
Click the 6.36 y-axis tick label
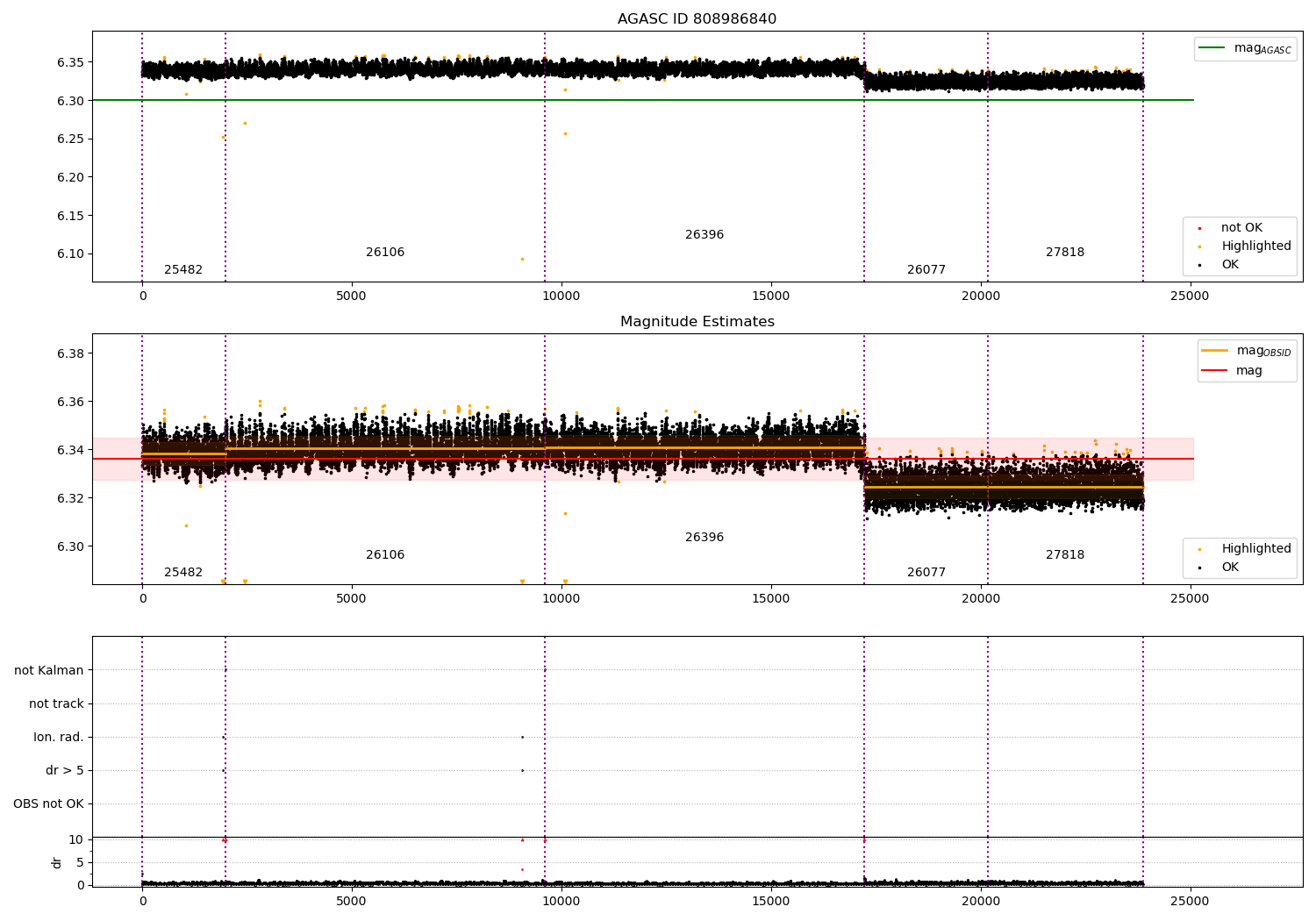tap(71, 402)
